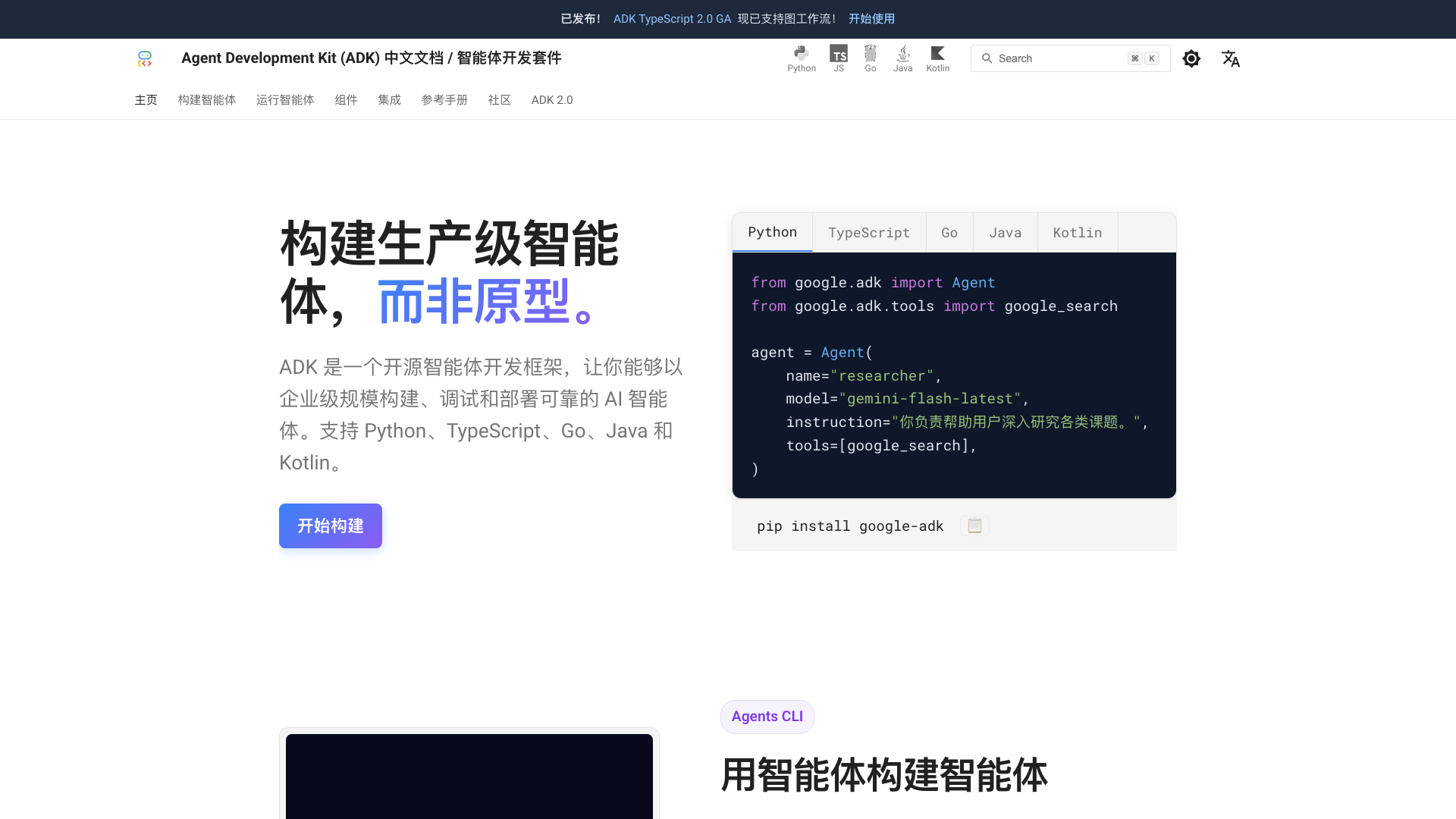Screen dimensions: 1456x819
Task: Click the gemini-flash-latest model string
Action: pos(930,399)
